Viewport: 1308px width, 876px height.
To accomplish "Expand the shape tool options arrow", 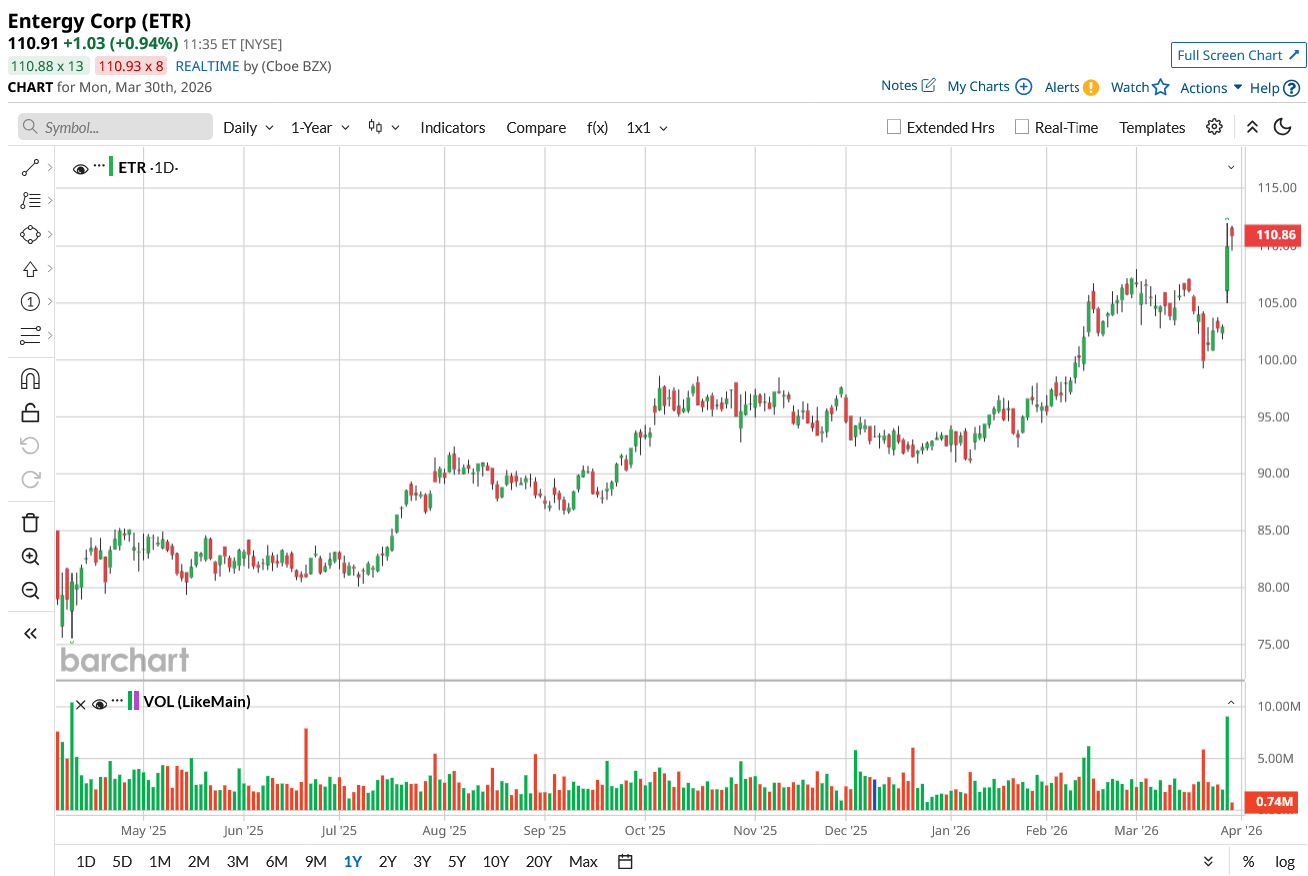I will click(x=49, y=235).
